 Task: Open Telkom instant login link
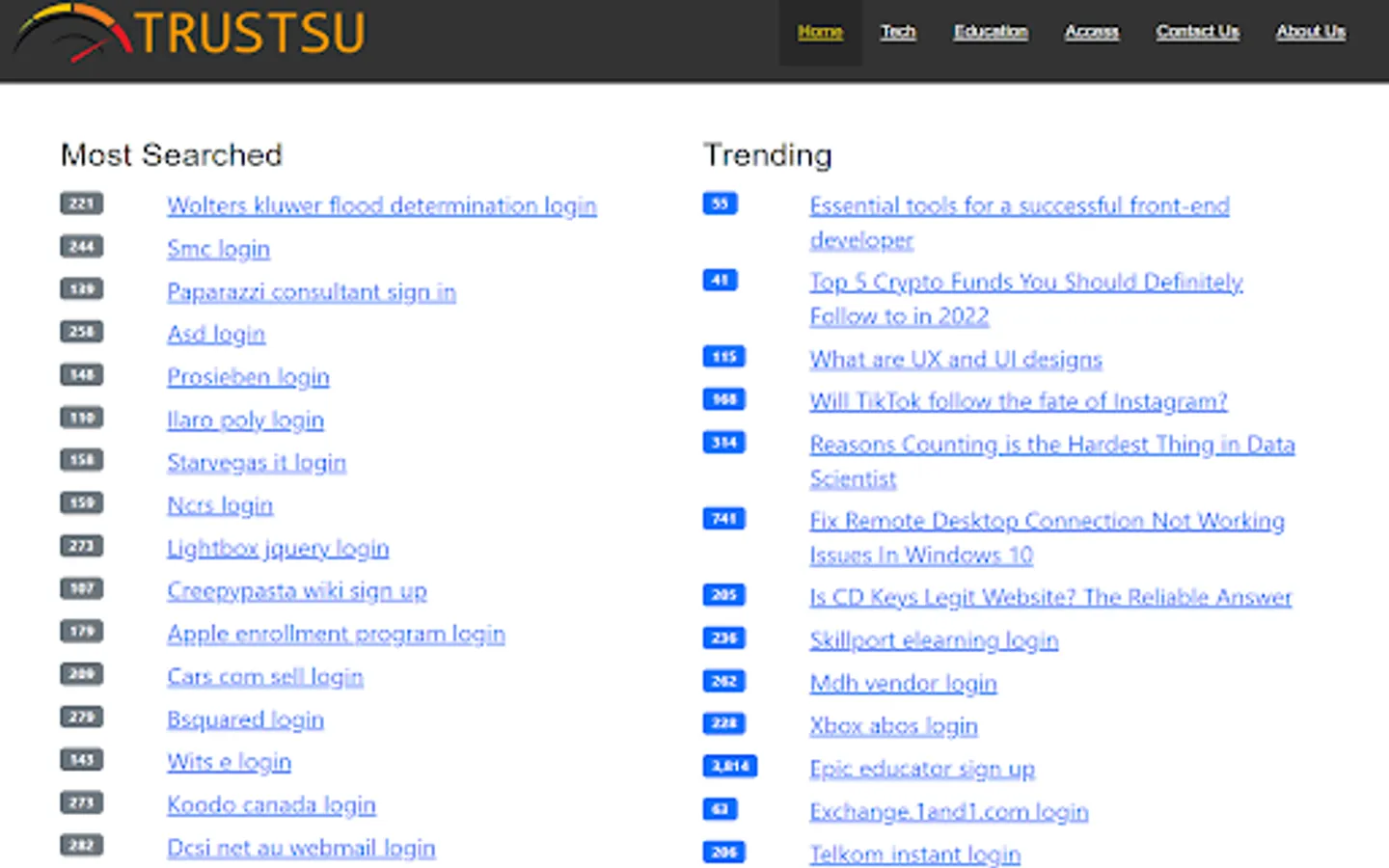(x=914, y=854)
